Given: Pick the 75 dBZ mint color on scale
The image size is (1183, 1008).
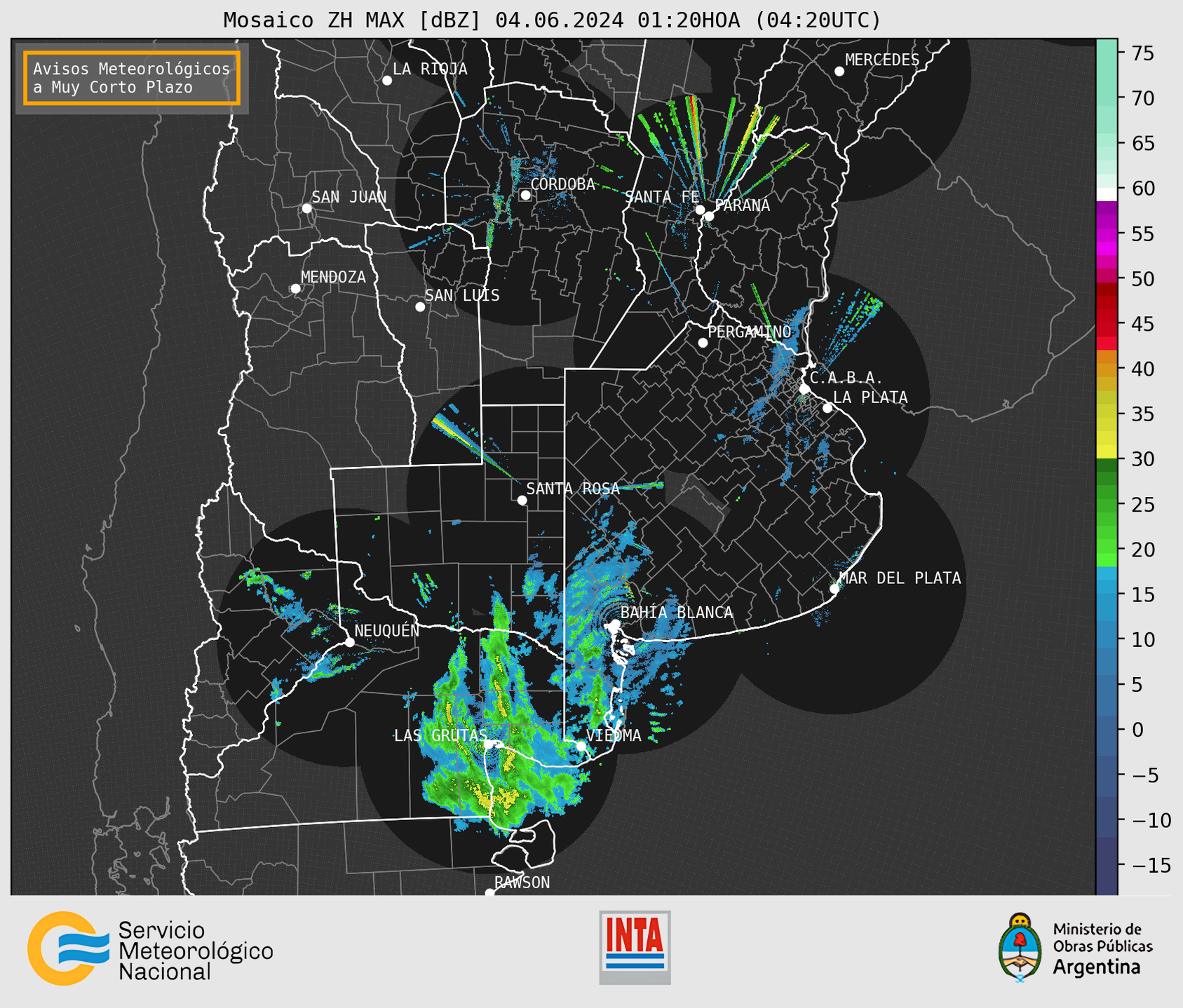Looking at the screenshot, I should pos(1107,53).
